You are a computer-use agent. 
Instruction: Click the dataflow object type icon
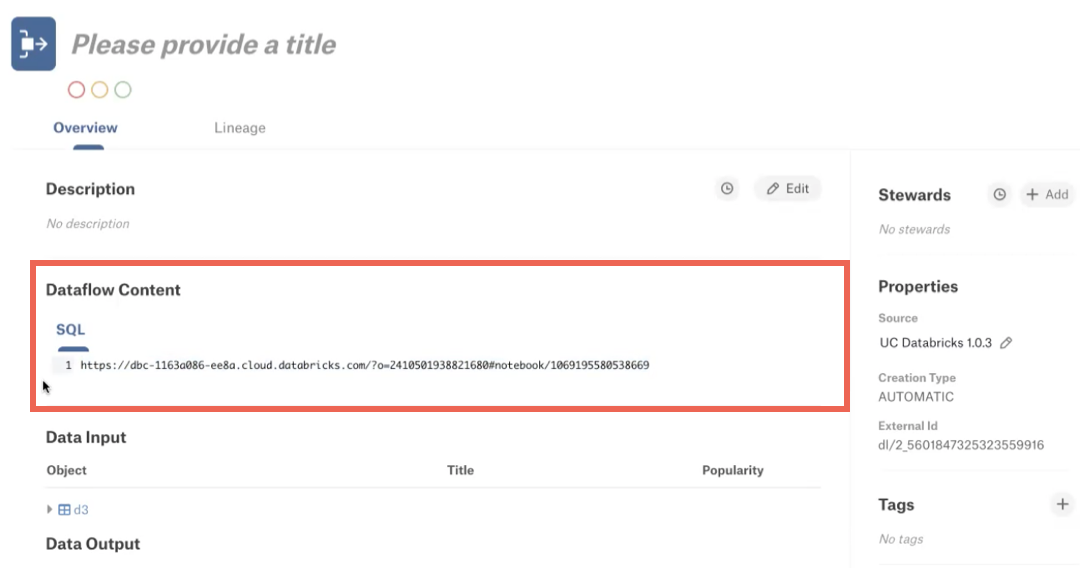coord(34,44)
